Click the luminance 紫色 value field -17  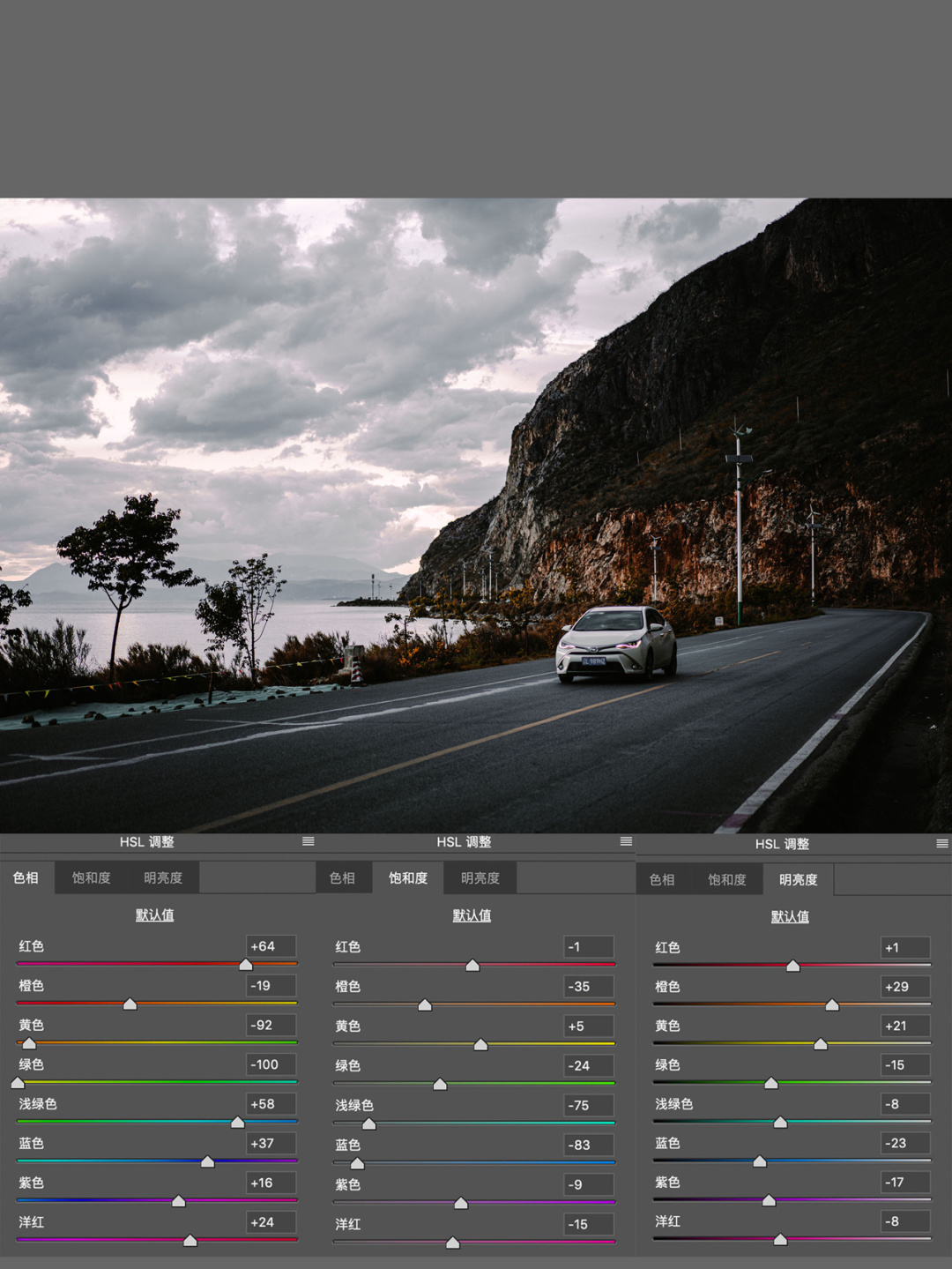click(x=905, y=1183)
